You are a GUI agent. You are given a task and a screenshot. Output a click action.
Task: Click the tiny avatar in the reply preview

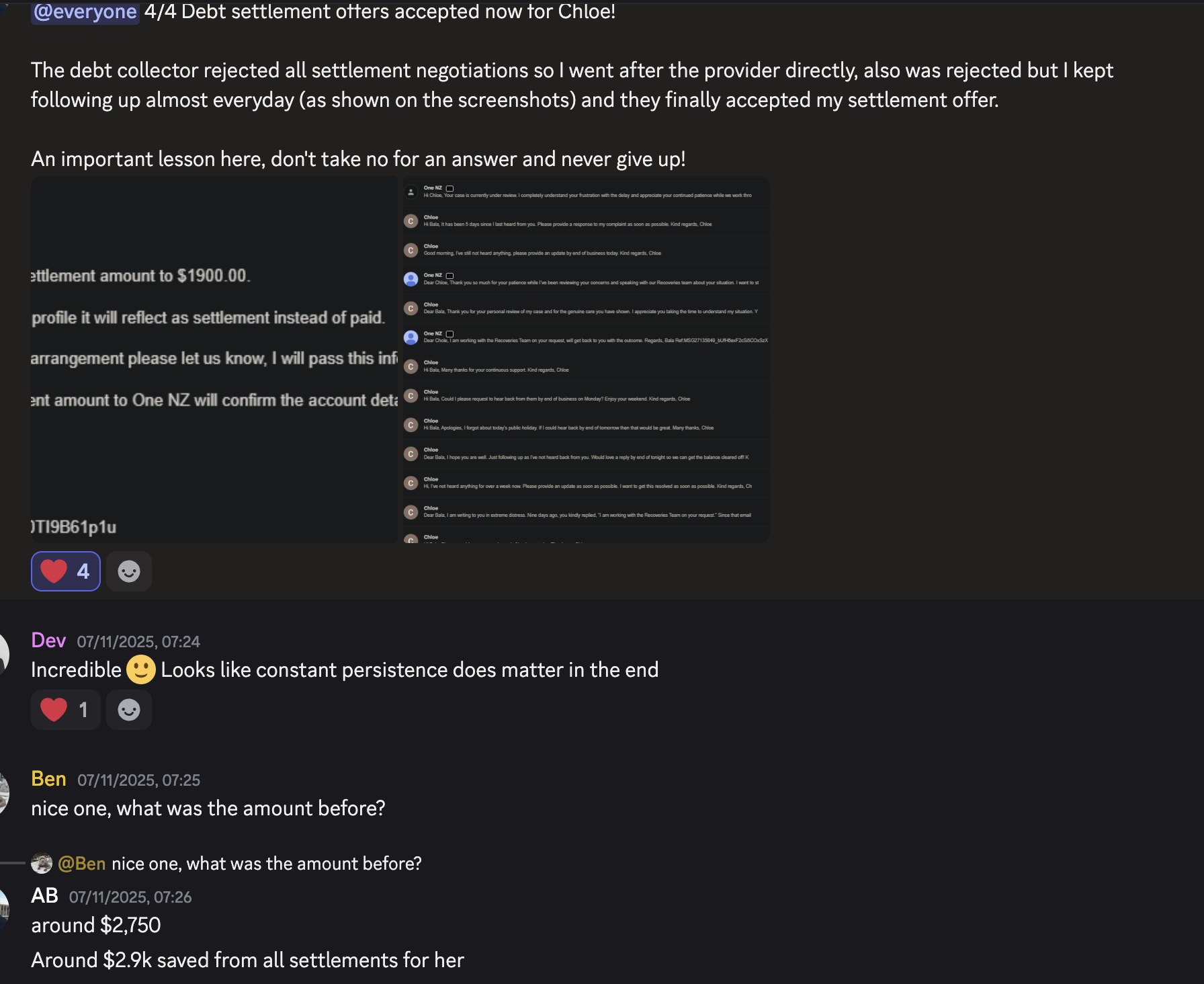pyautogui.click(x=42, y=863)
